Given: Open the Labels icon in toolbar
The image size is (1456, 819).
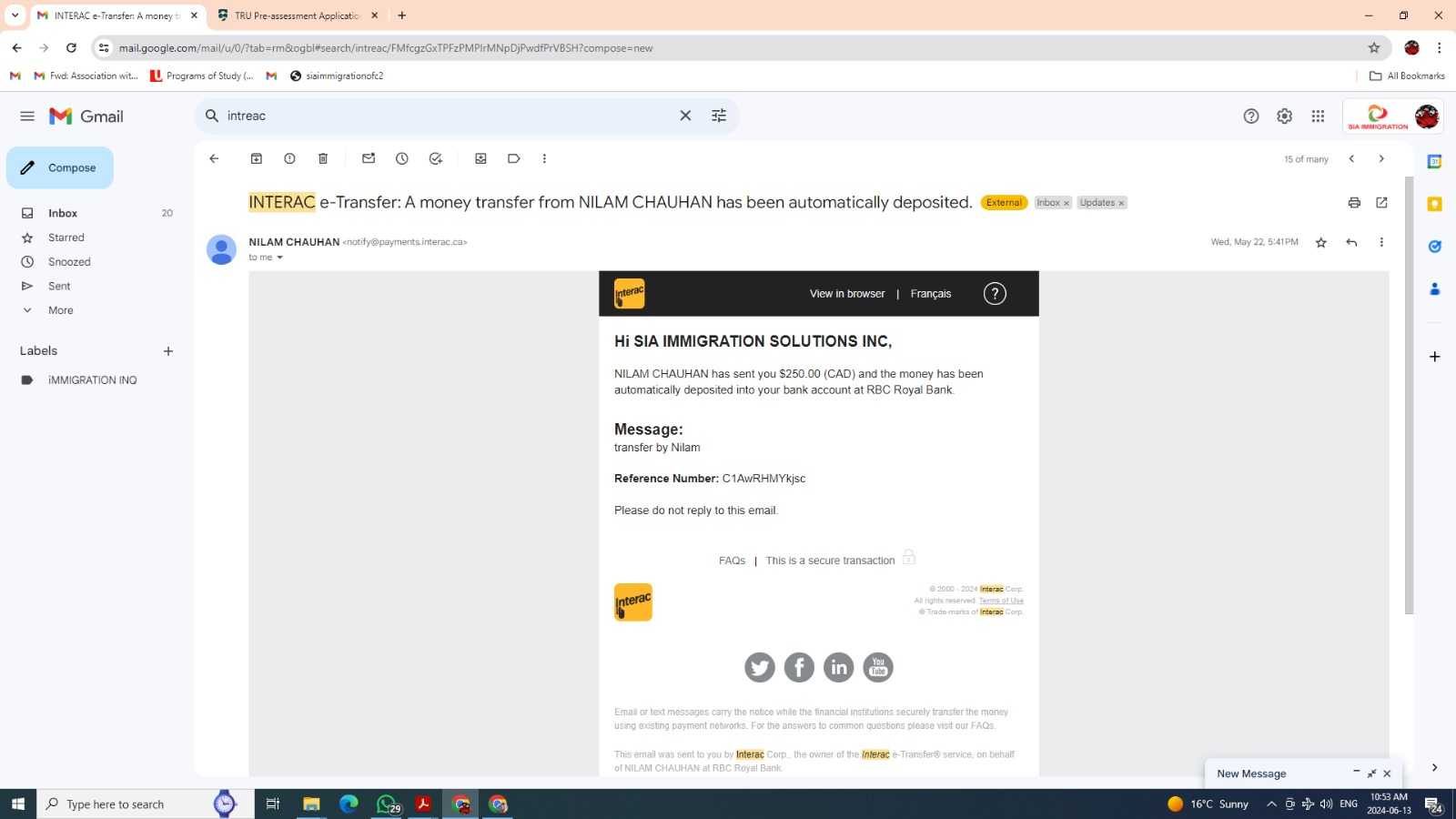Looking at the screenshot, I should coord(514,158).
